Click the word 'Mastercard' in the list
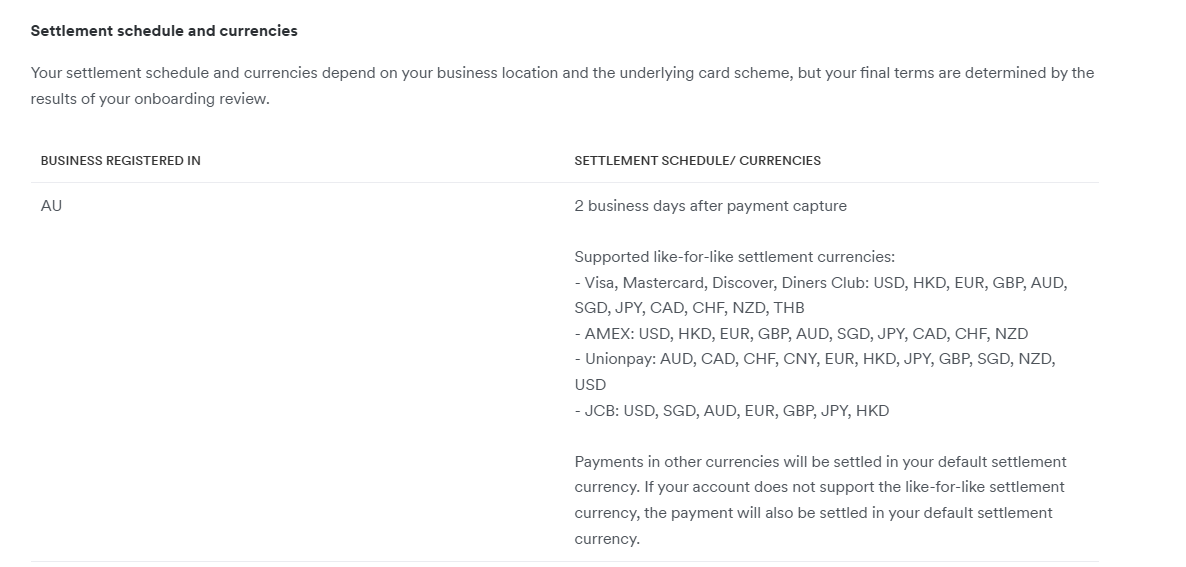 664,283
